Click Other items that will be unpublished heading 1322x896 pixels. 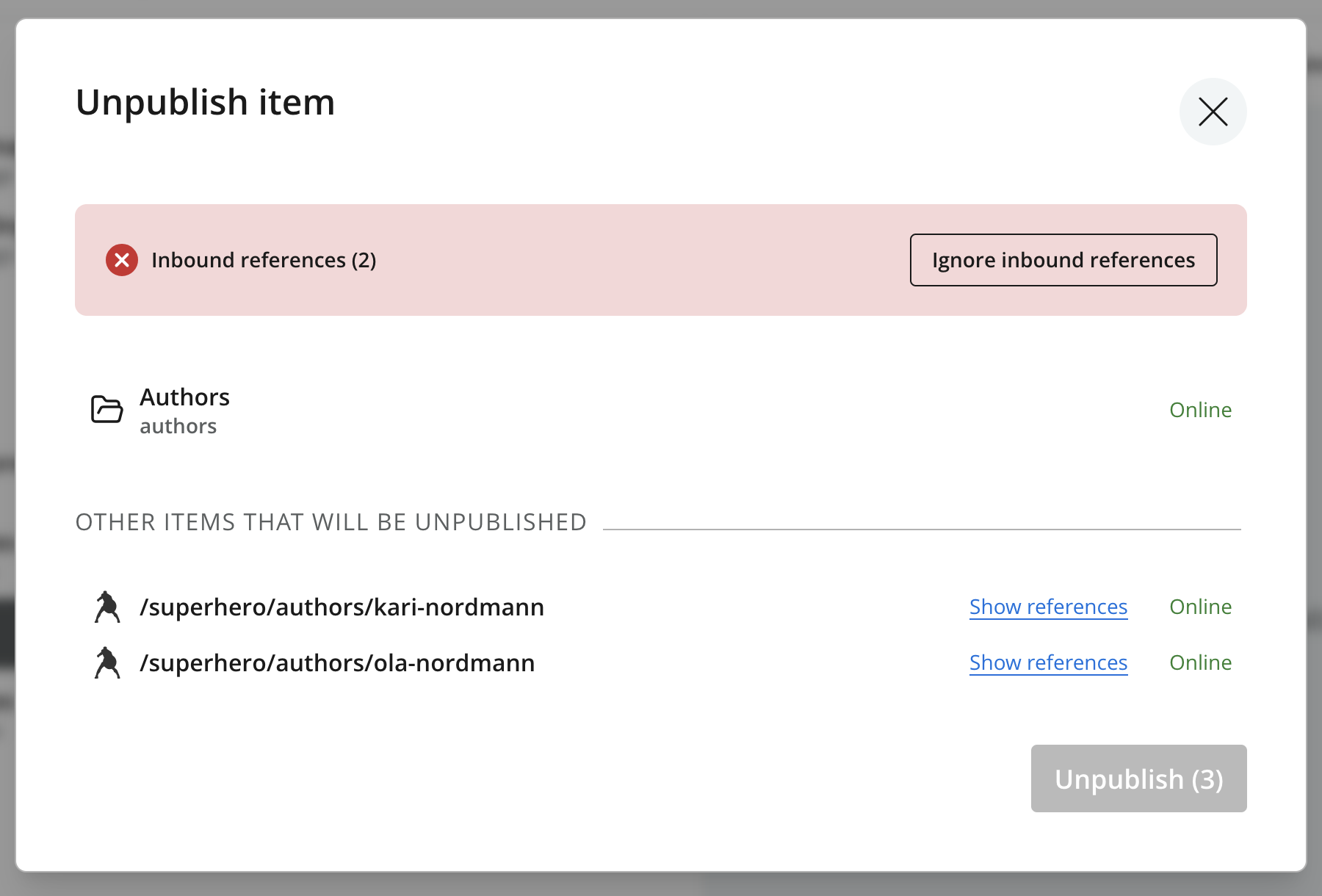[x=331, y=522]
